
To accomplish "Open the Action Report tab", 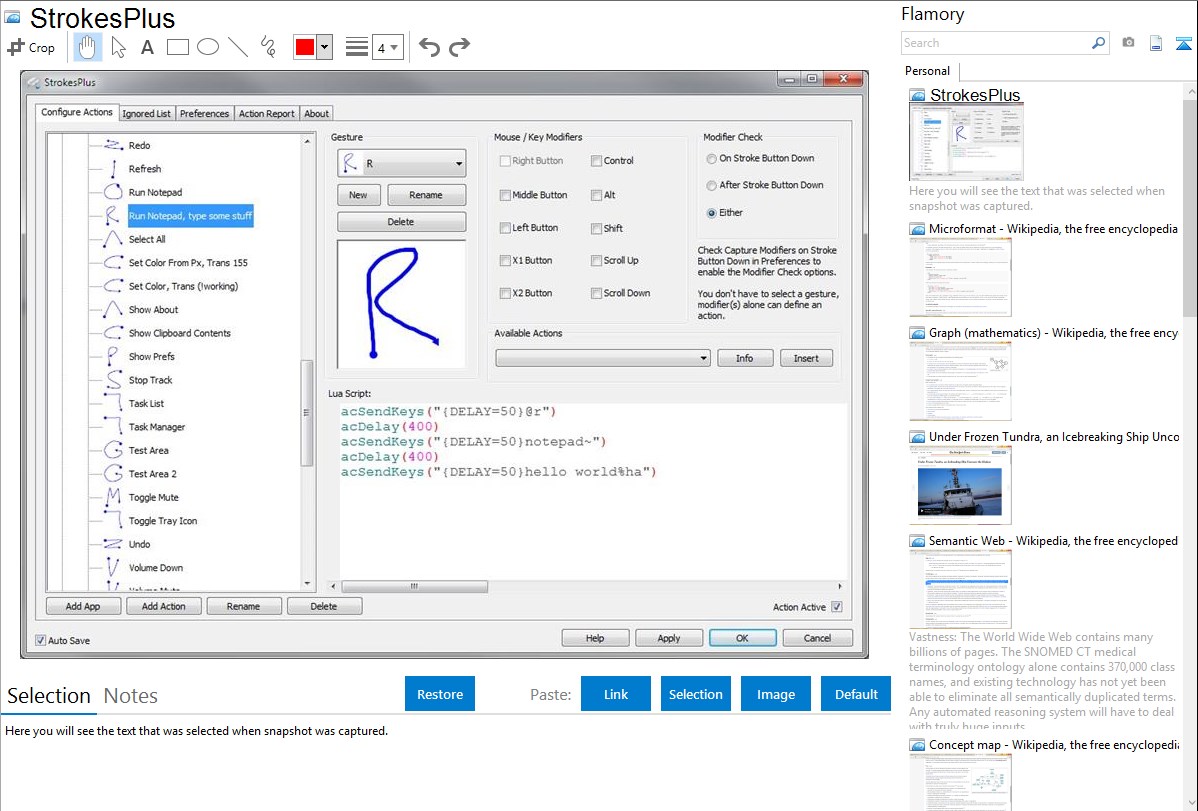I will click(267, 113).
